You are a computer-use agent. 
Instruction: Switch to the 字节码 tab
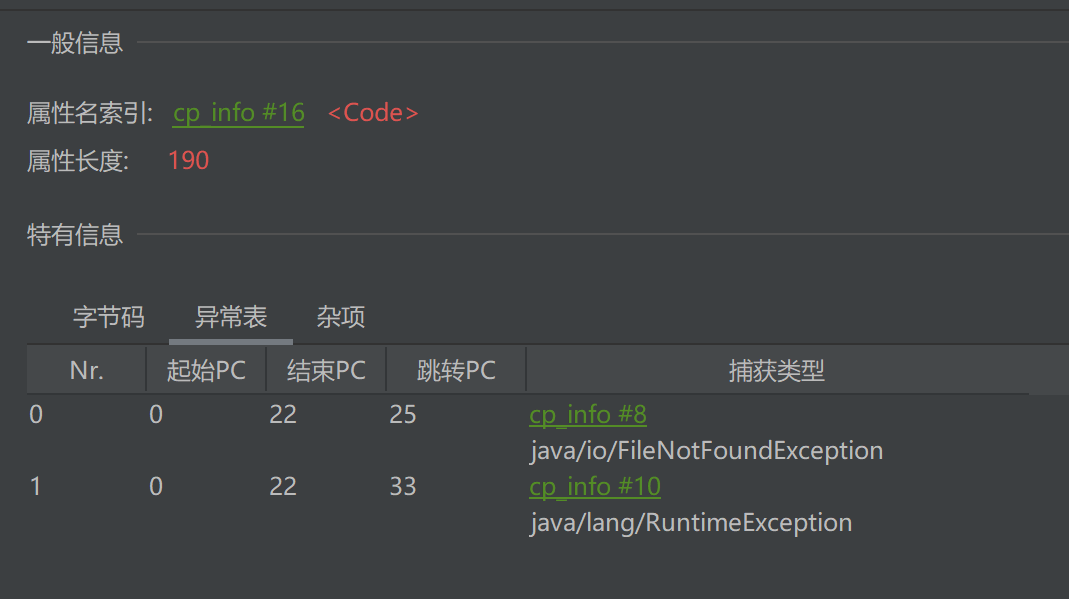109,318
